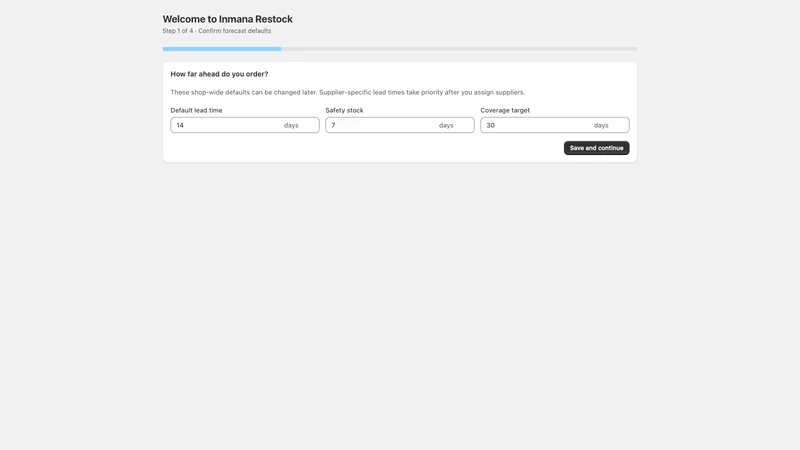This screenshot has height=450, width=800.
Task: Edit the Coverage target input field
Action: point(555,125)
